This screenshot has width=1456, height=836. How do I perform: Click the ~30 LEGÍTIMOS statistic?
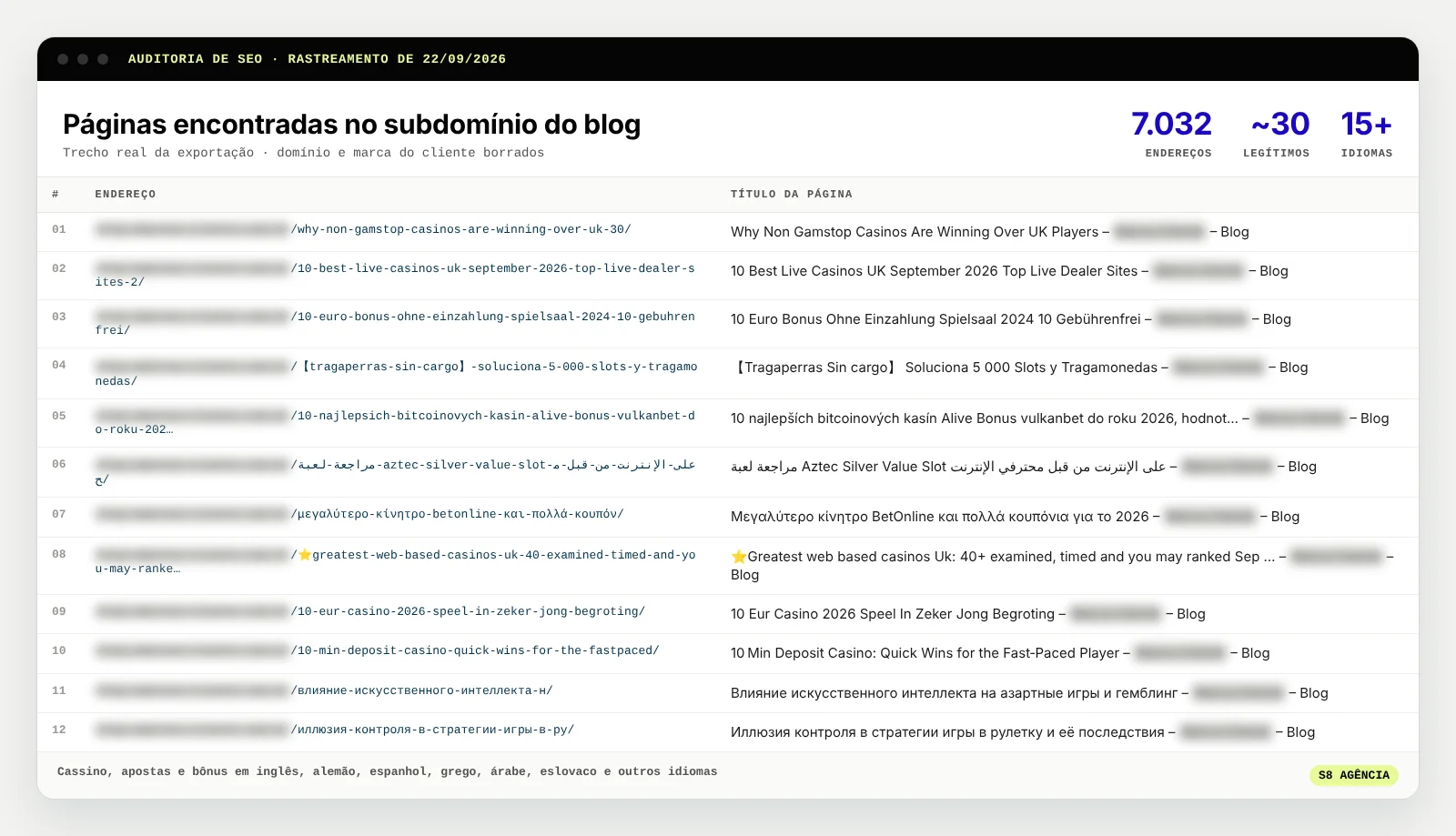(1277, 134)
